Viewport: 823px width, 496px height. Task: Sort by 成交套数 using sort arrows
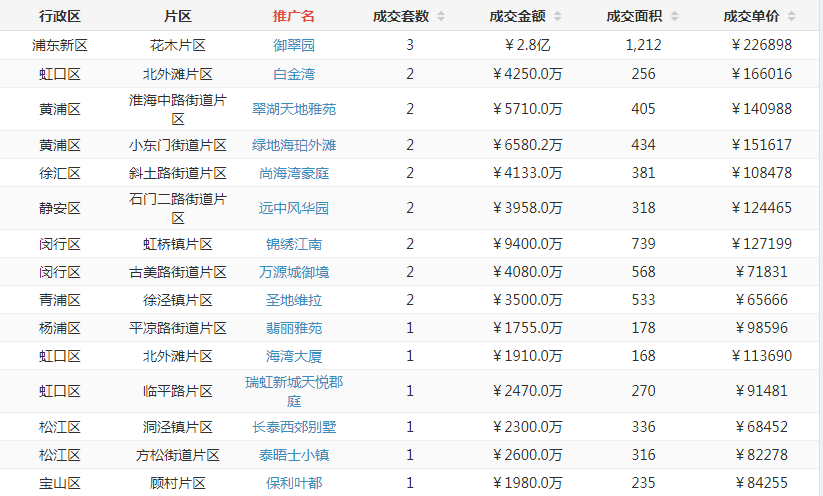click(x=441, y=16)
